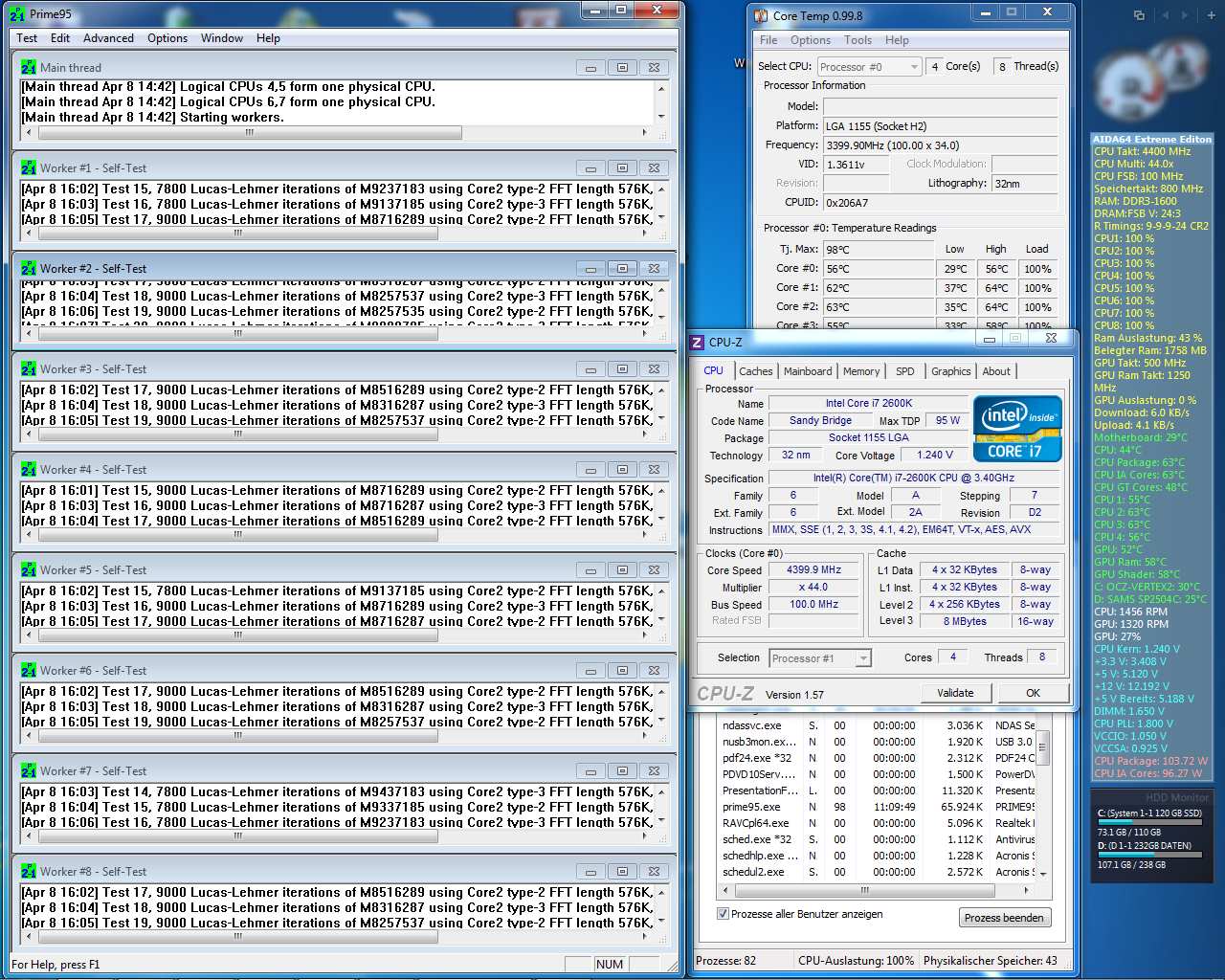Open Prime95 Help menu
Image resolution: width=1225 pixels, height=980 pixels.
[x=268, y=38]
